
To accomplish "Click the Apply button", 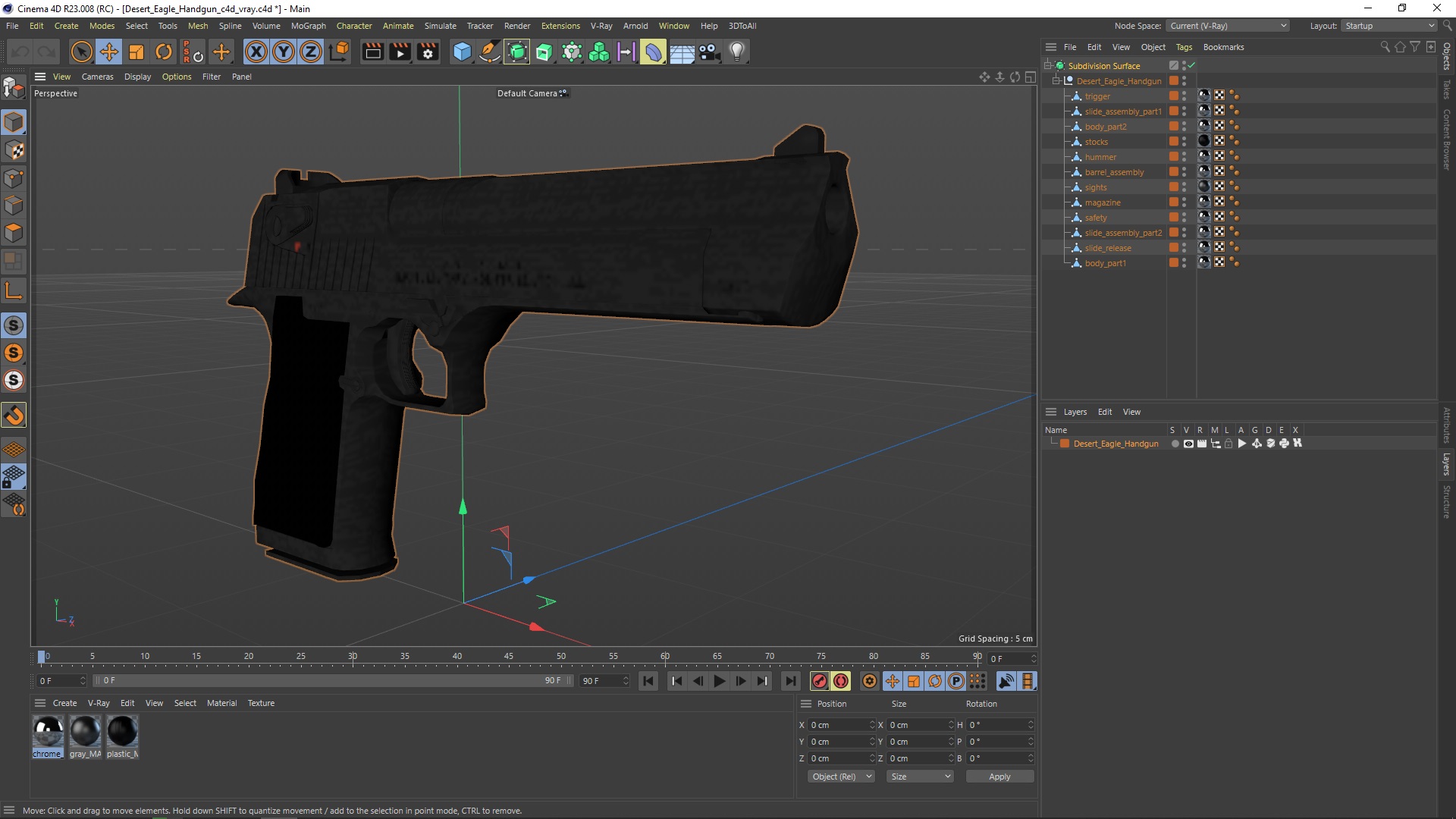I will point(999,777).
